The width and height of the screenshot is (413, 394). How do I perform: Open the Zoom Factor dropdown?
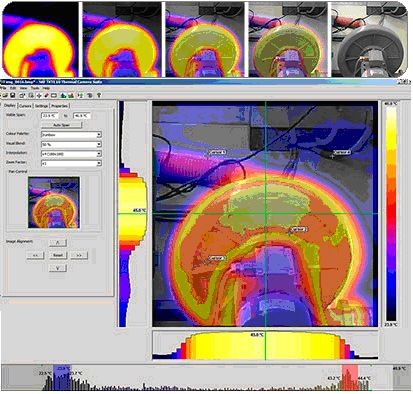pos(71,163)
